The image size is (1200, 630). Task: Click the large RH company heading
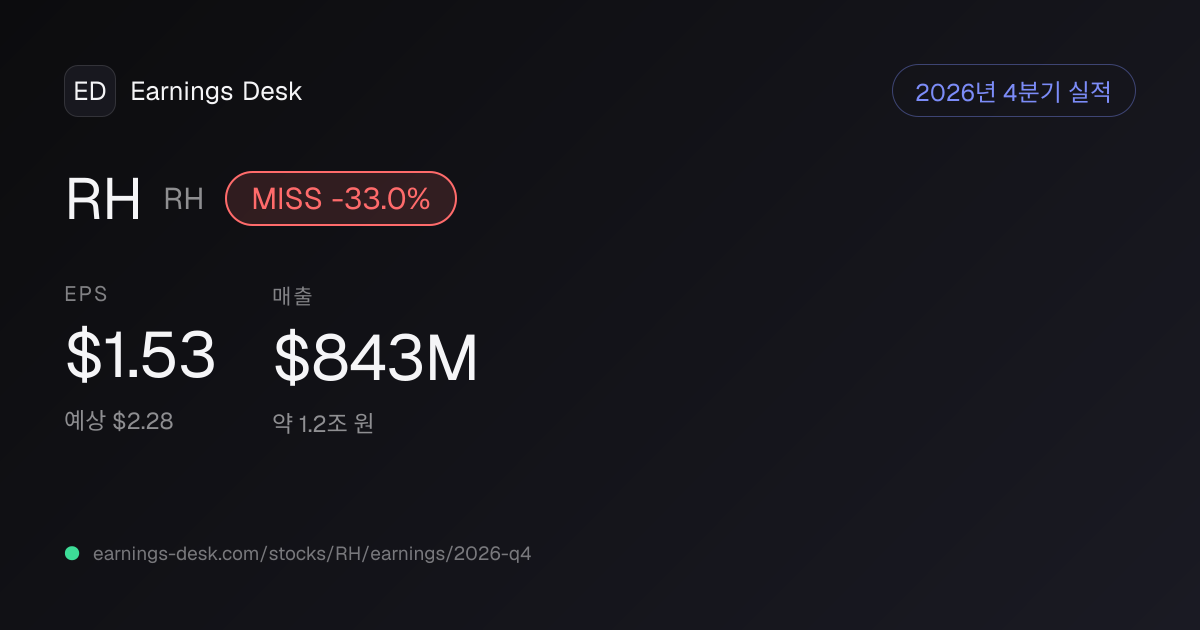[104, 199]
